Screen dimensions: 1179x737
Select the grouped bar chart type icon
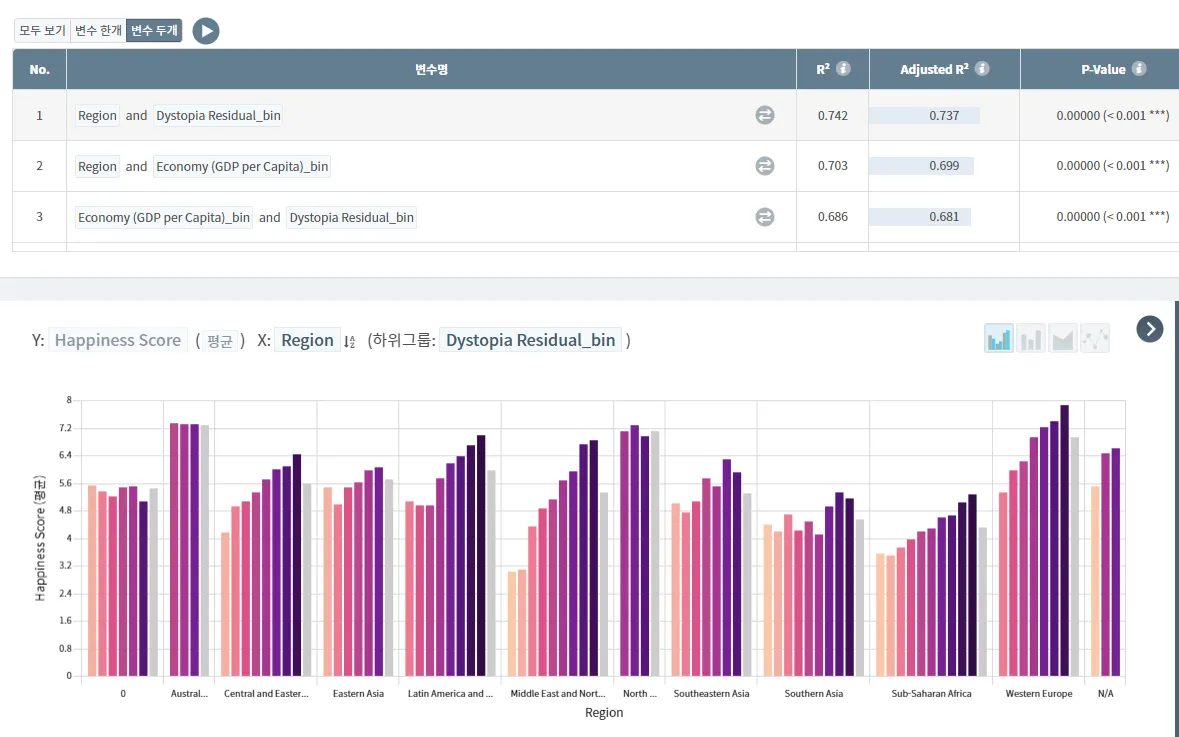click(999, 338)
